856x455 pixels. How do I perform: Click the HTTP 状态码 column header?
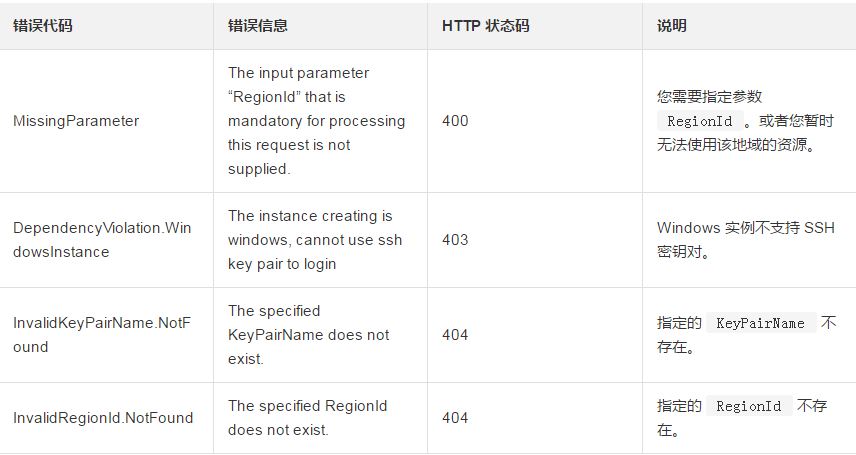click(x=485, y=26)
